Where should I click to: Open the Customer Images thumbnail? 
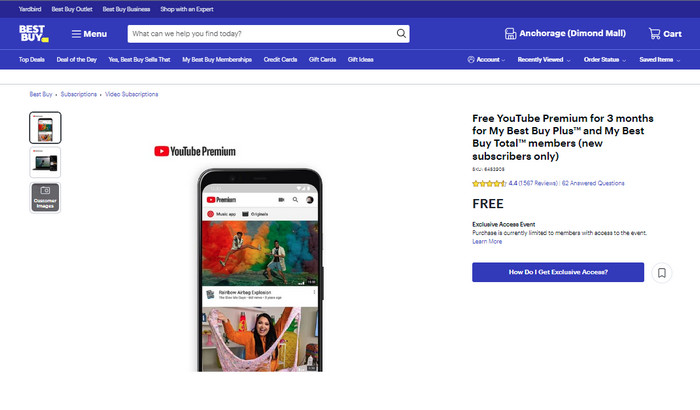45,197
